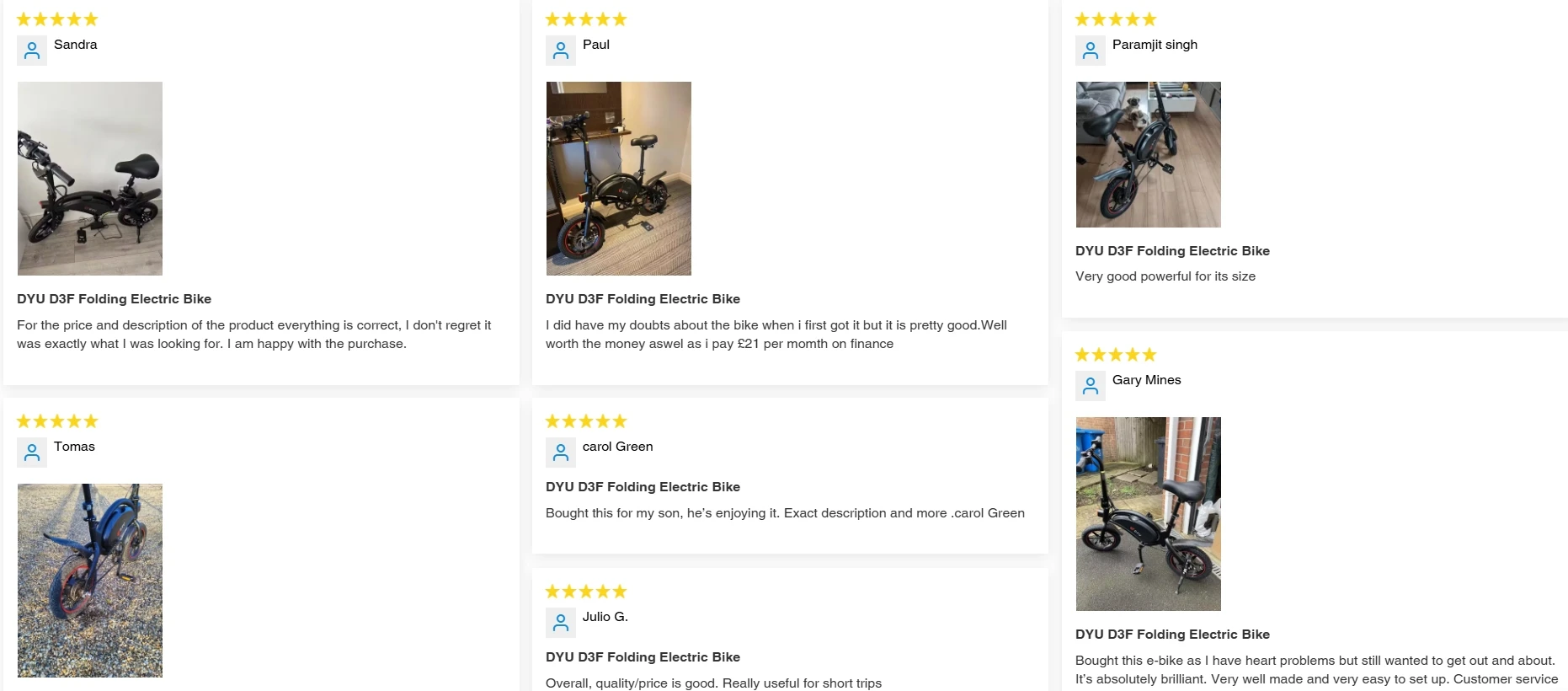1568x691 pixels.
Task: Click Julio G.'s avatar icon
Action: click(561, 623)
